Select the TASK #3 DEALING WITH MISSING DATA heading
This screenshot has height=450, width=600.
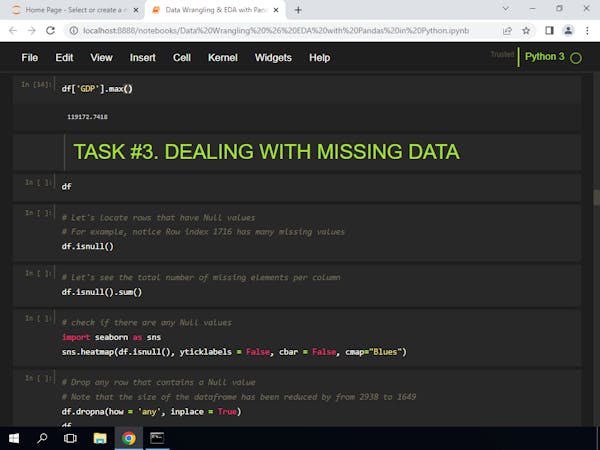click(x=266, y=152)
